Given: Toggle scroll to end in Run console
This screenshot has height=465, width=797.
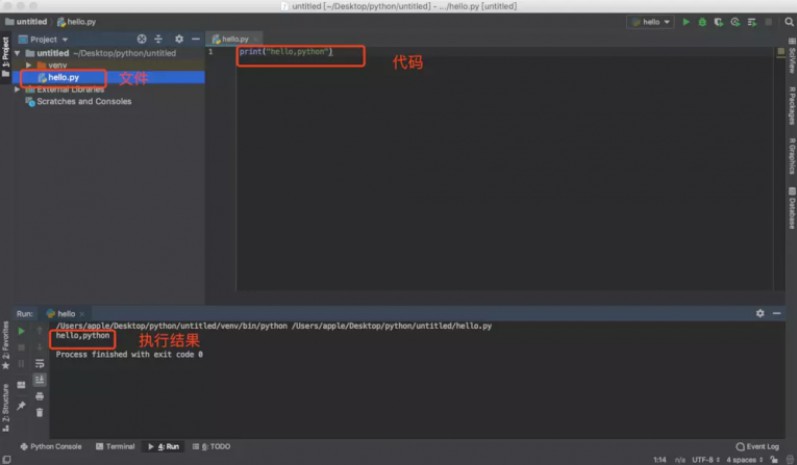Looking at the screenshot, I should tap(40, 380).
